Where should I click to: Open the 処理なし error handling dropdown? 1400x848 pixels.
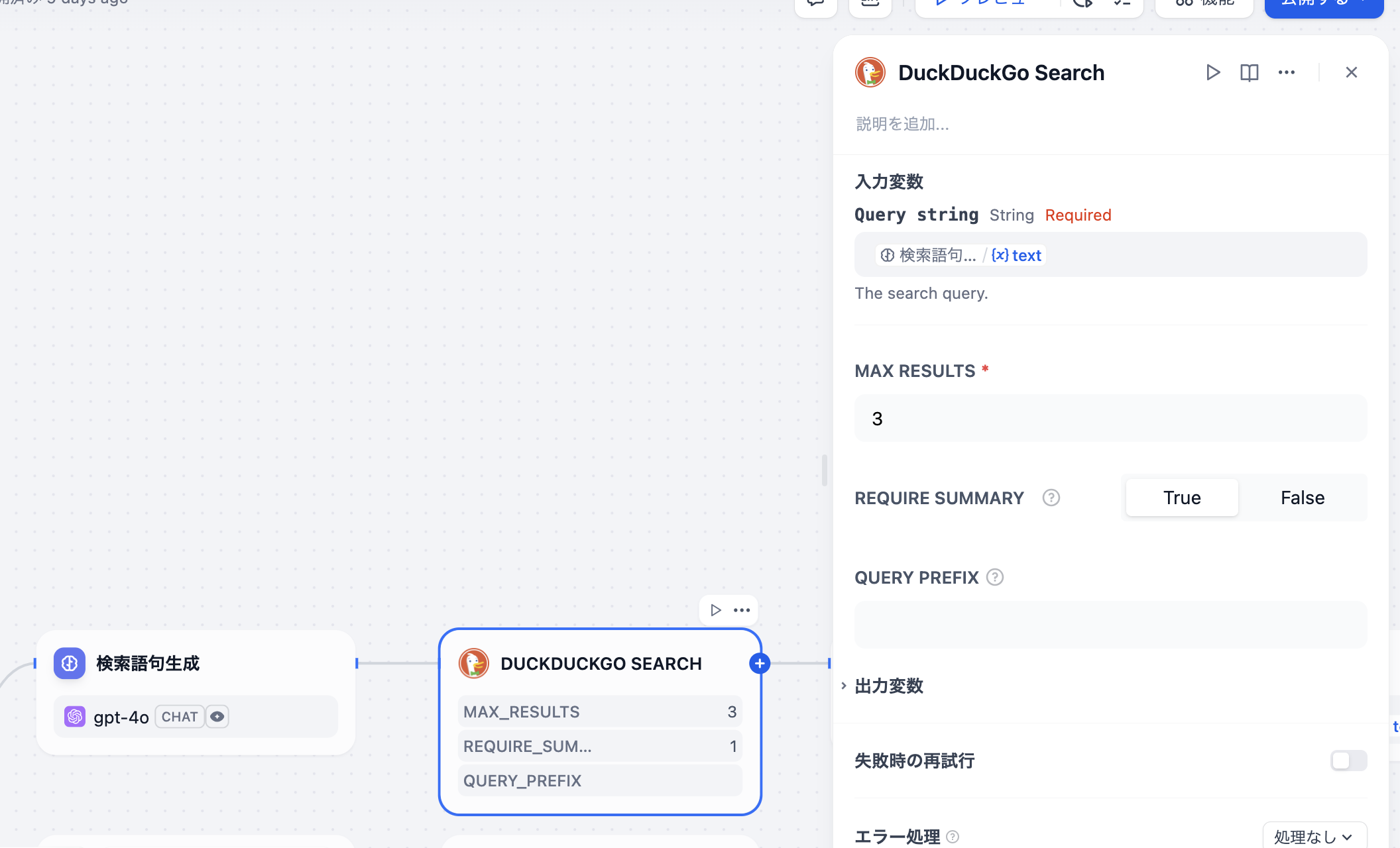(x=1314, y=837)
